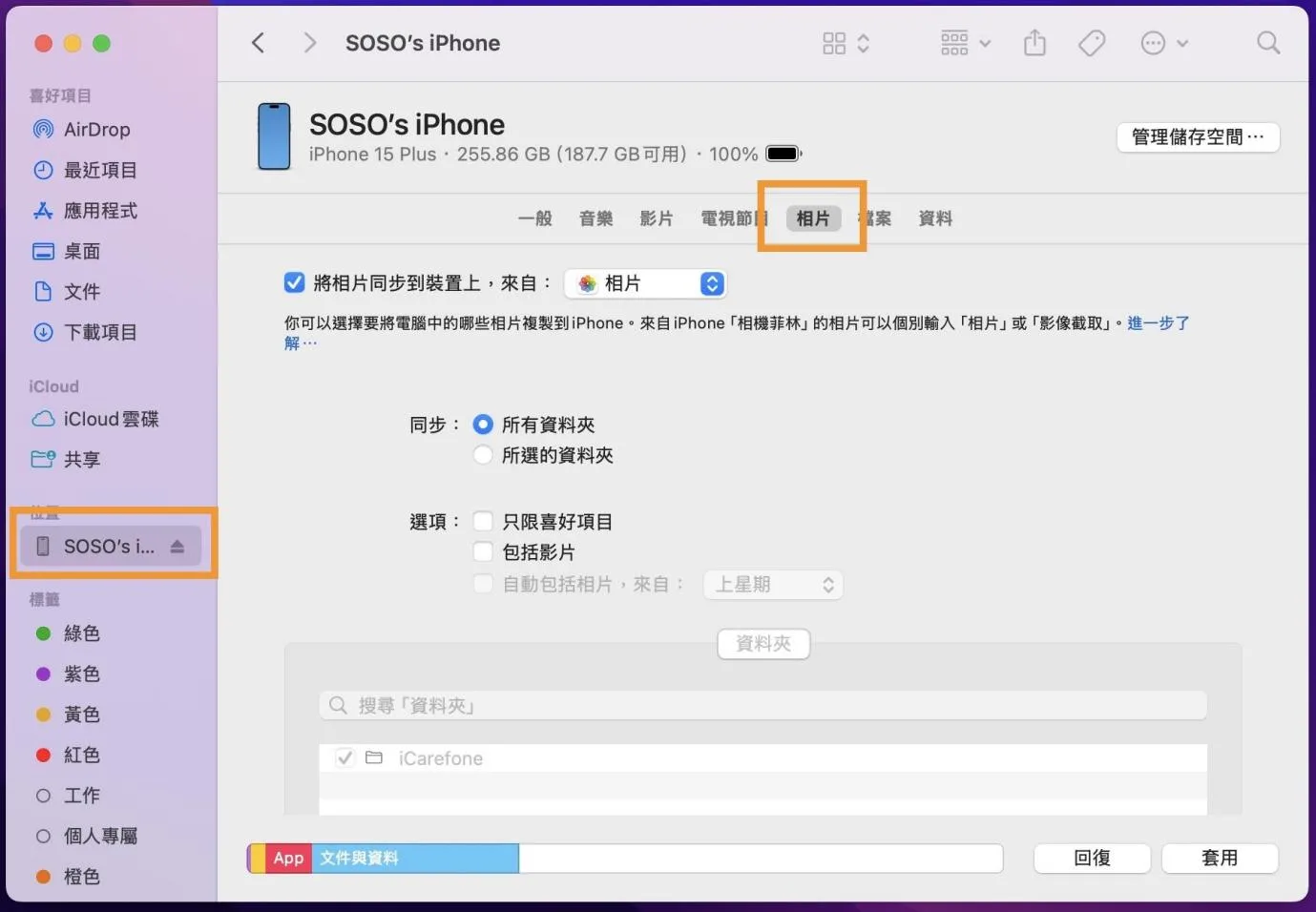Click the search magnifier icon
The image size is (1316, 912).
pyautogui.click(x=1268, y=43)
